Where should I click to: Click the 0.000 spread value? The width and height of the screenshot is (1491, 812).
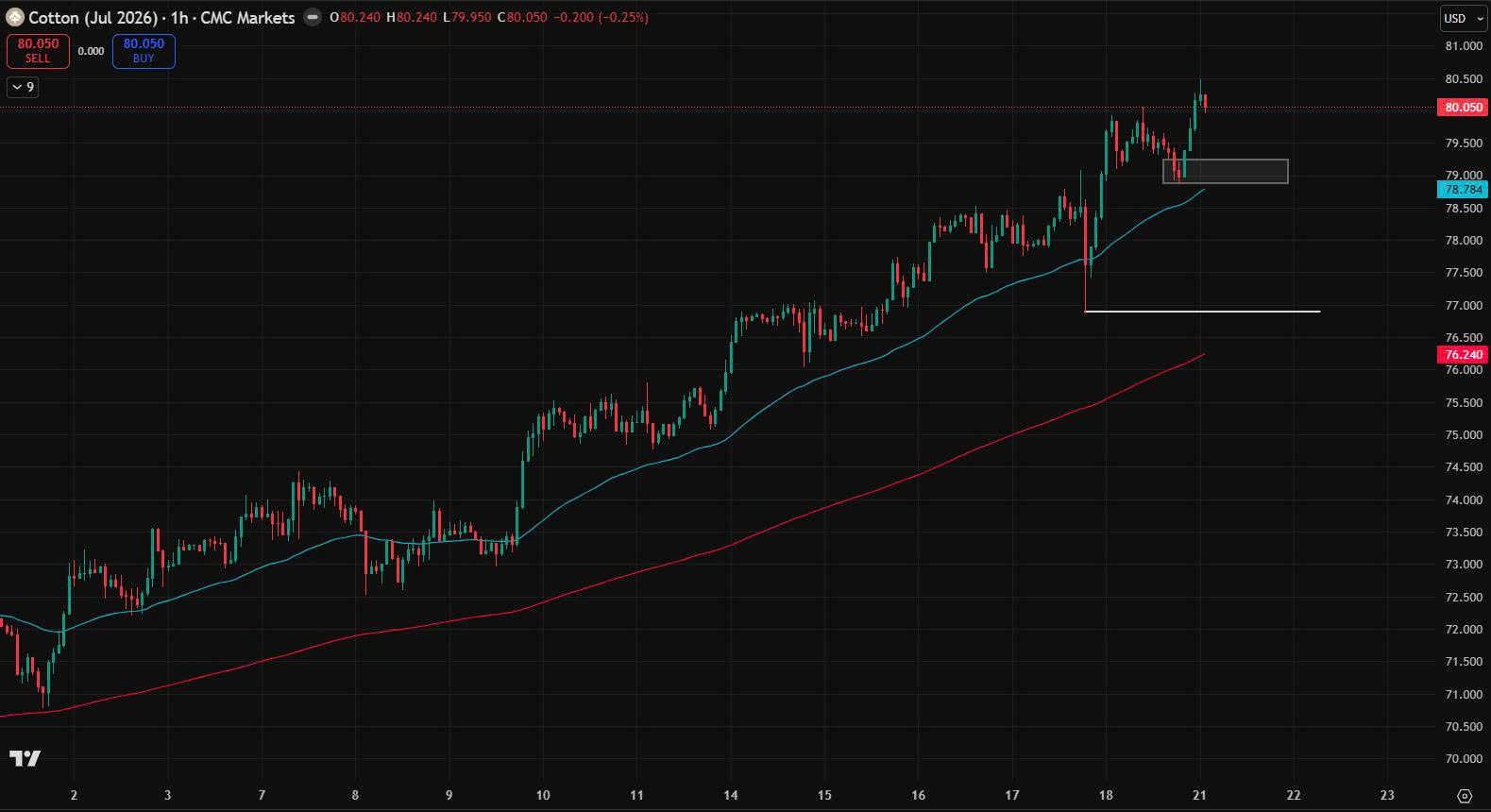click(91, 51)
